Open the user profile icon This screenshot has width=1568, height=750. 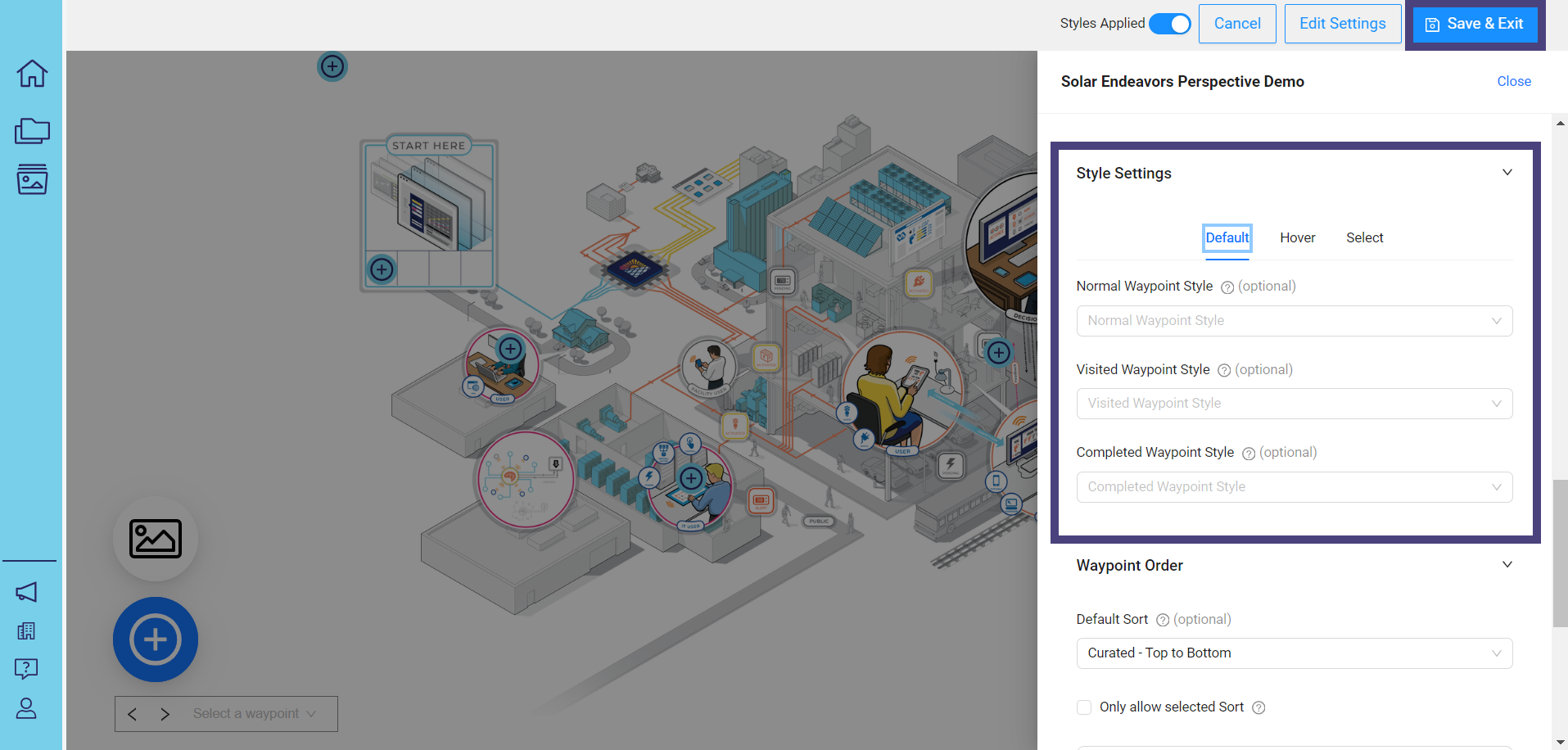[26, 708]
